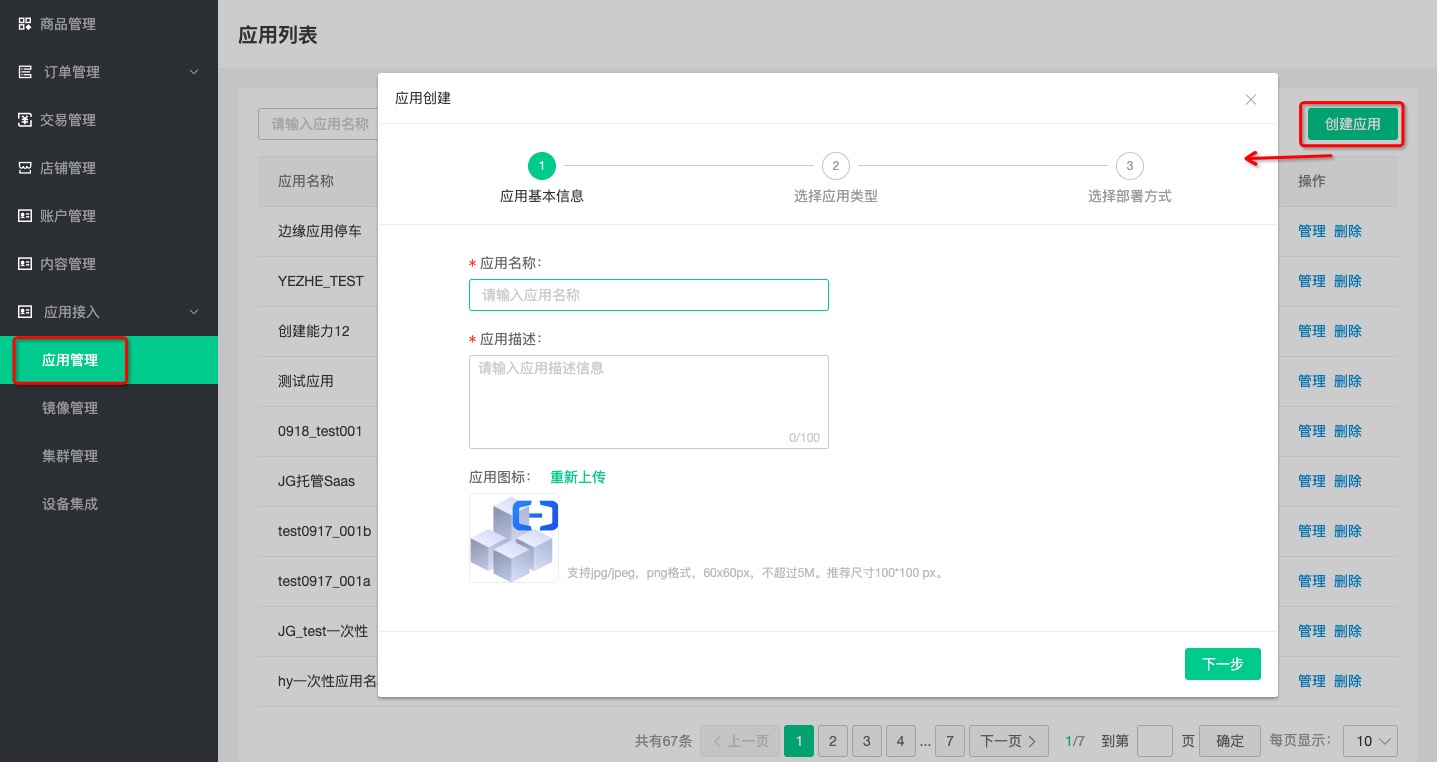Click 删除 in the last table row
1437x762 pixels.
tap(1348, 681)
